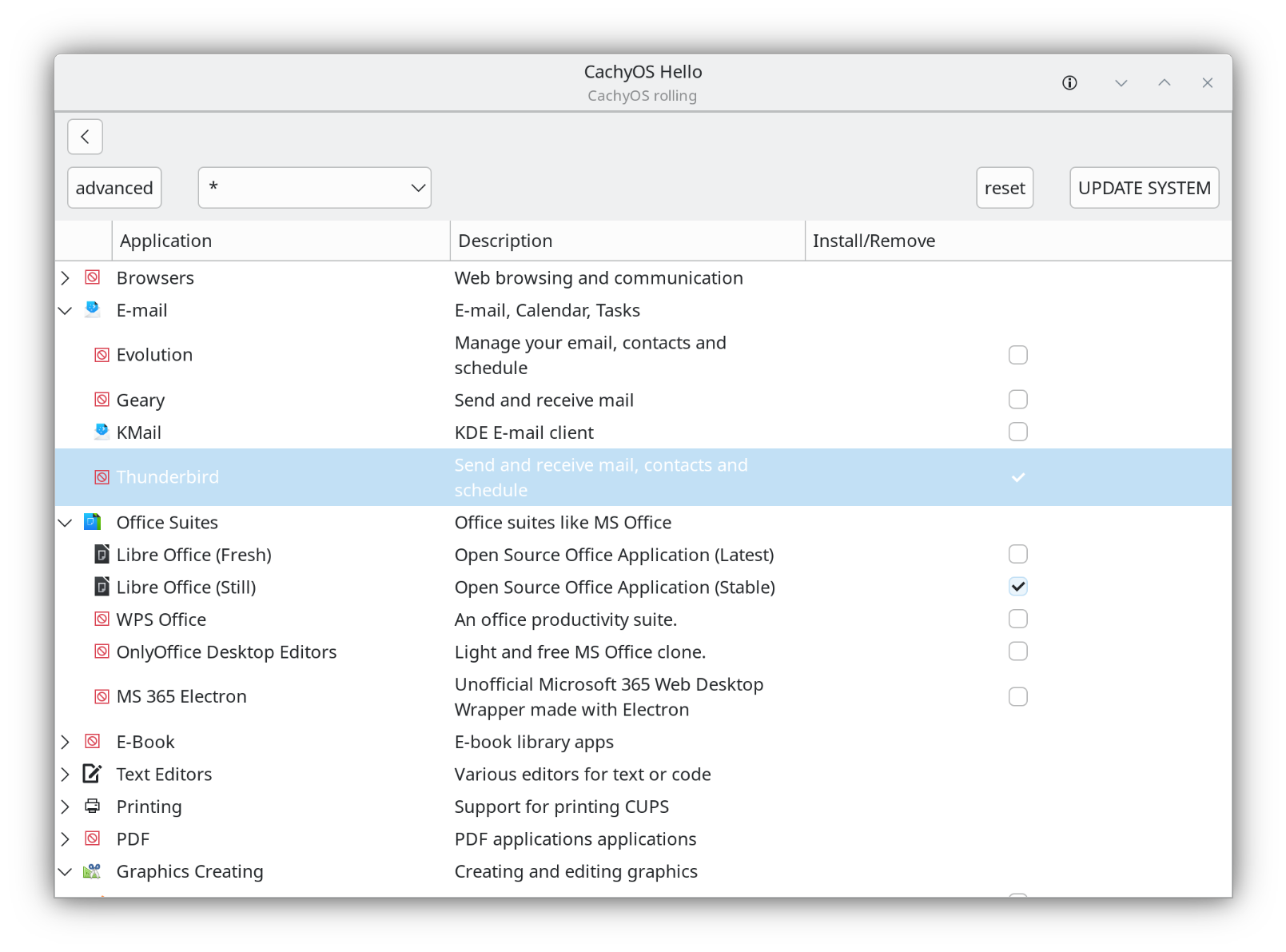Tick the Evolution install checkbox
Screen dimensions: 1286x952
[x=1017, y=355]
